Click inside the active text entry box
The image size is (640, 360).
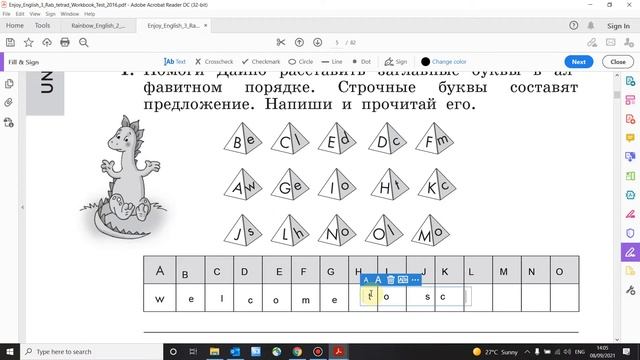416,297
